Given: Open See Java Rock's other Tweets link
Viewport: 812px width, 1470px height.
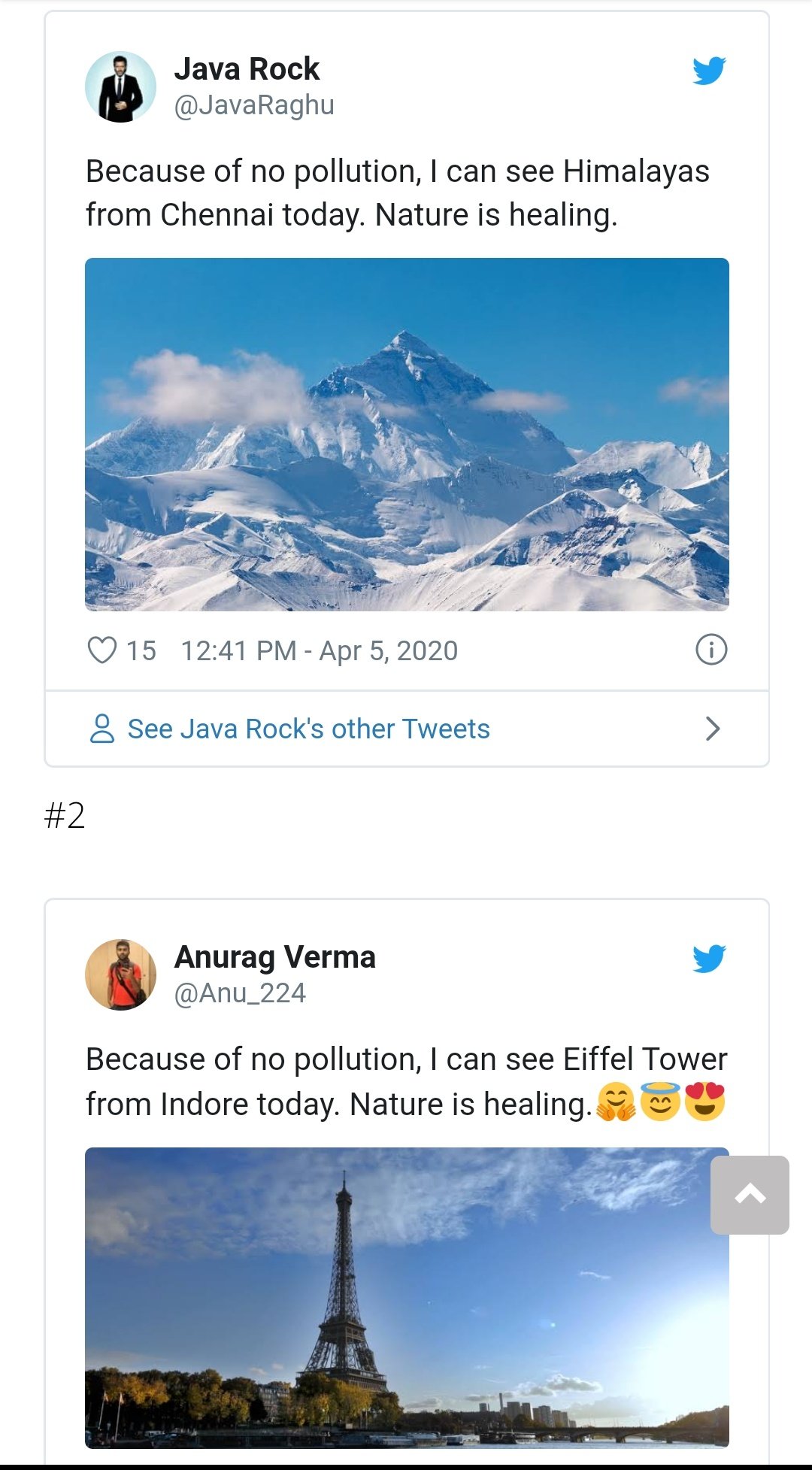Looking at the screenshot, I should click(x=308, y=729).
